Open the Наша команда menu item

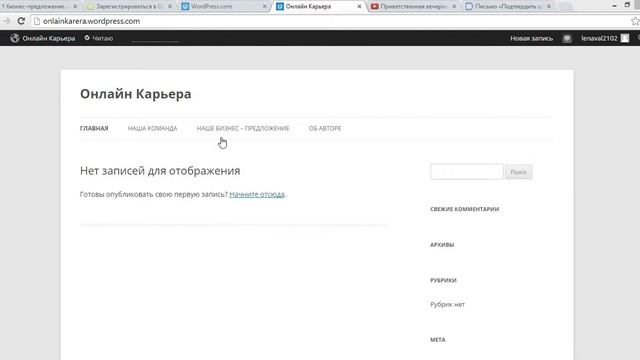click(x=152, y=128)
